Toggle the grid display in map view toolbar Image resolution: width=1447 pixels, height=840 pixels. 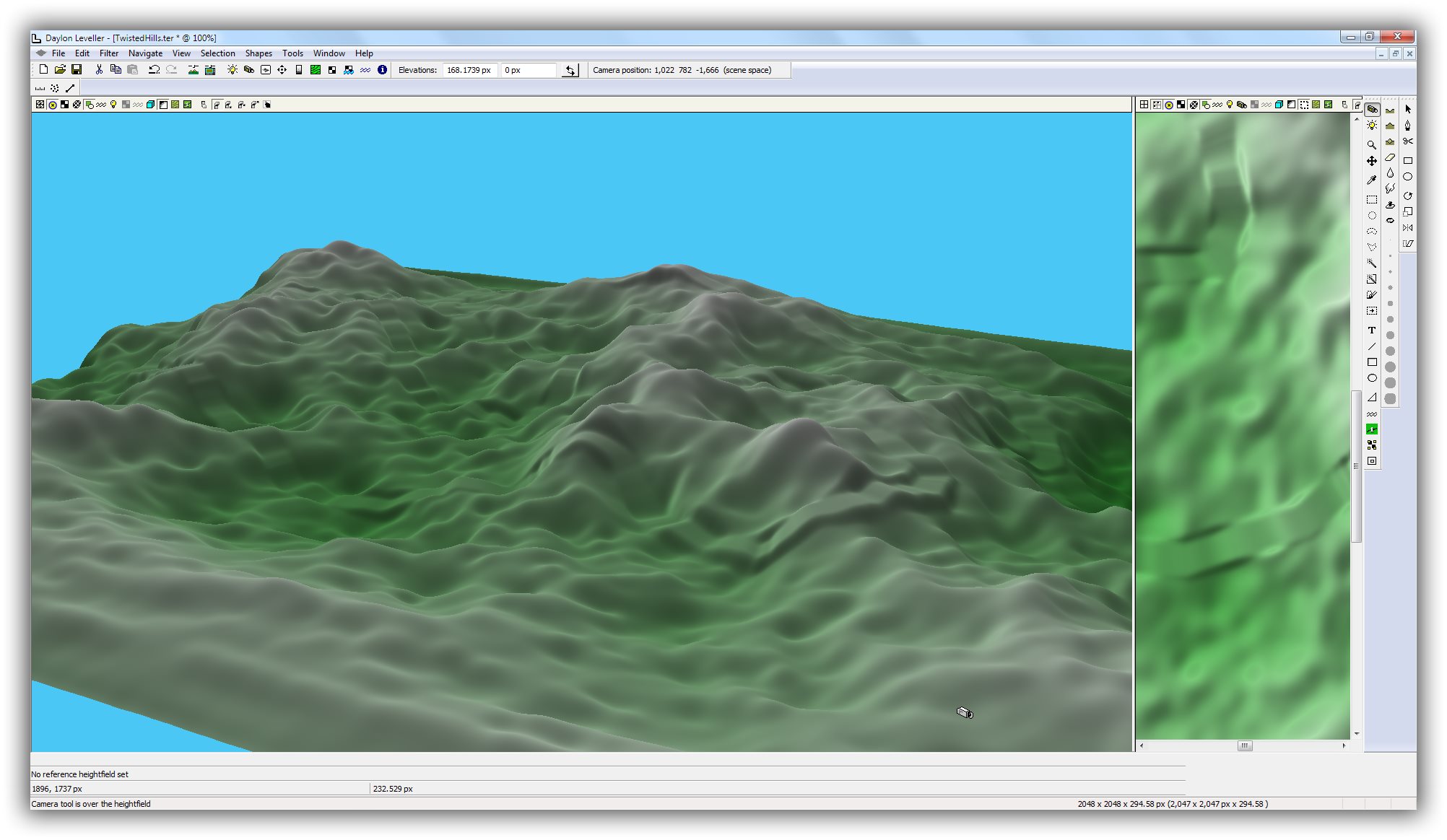coord(1144,105)
